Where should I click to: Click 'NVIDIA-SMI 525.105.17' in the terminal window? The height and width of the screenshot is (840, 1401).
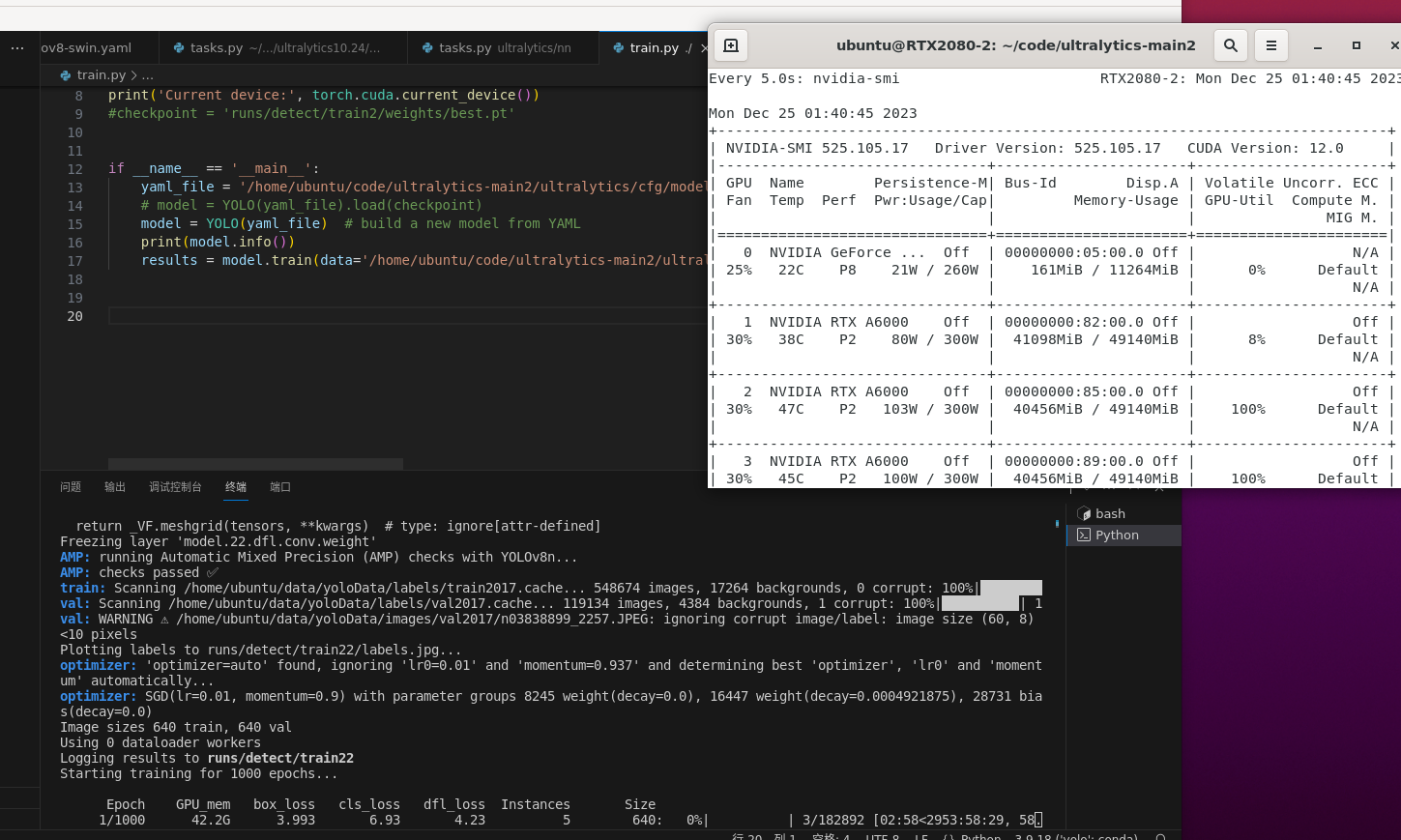[x=817, y=148]
